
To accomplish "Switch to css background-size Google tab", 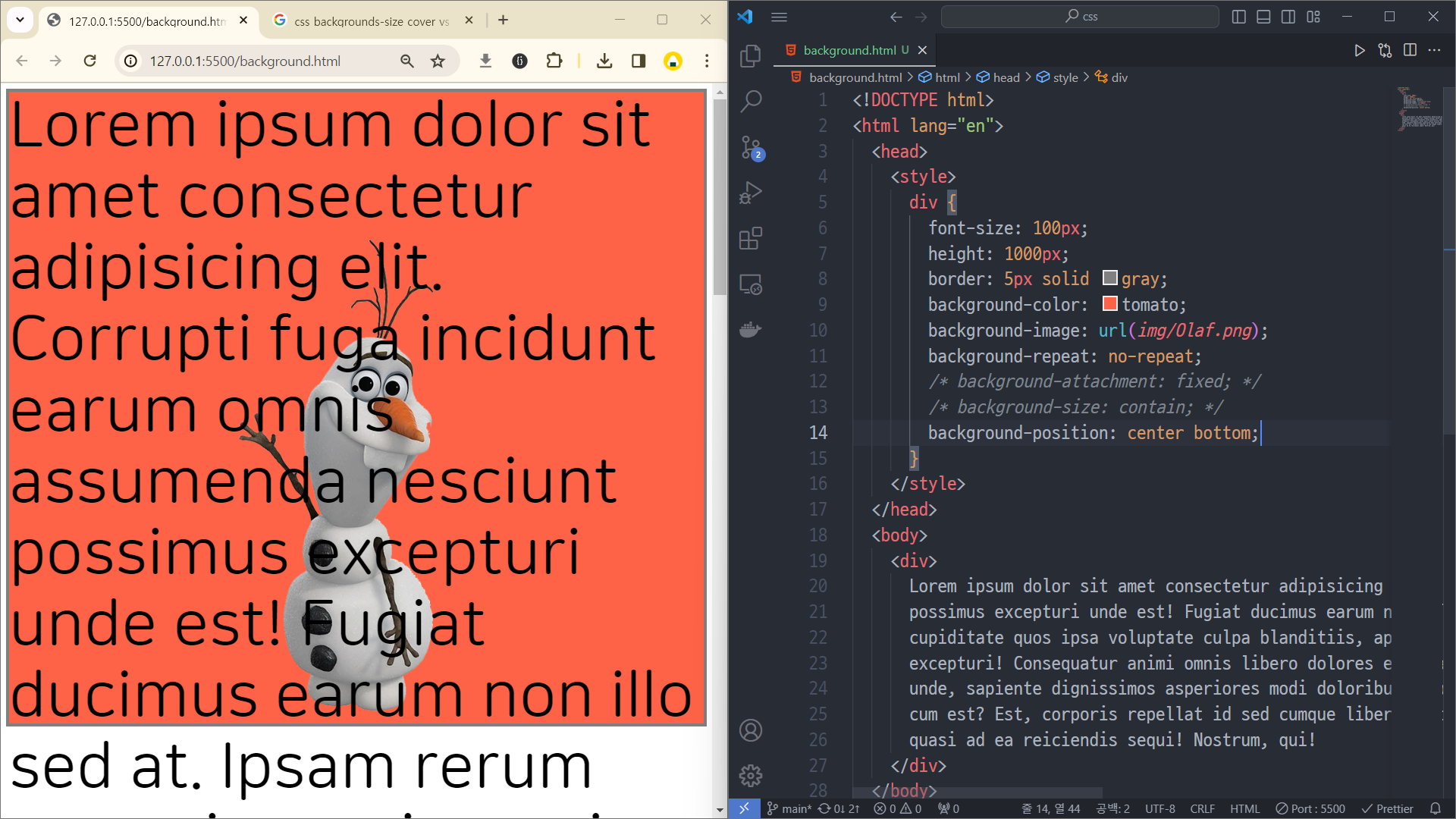I will (x=371, y=21).
